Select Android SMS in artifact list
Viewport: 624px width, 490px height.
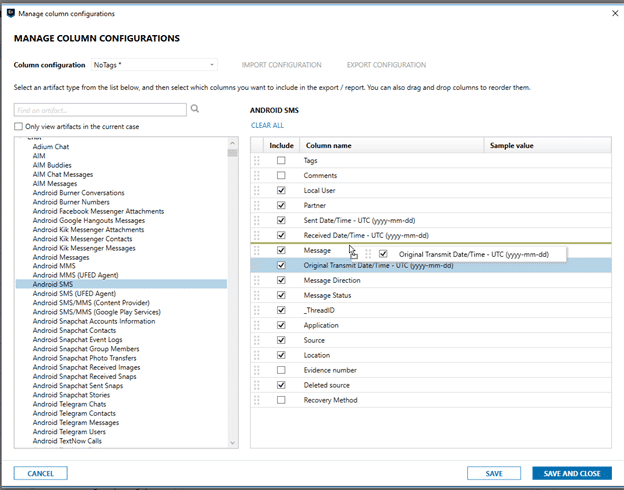coord(121,284)
